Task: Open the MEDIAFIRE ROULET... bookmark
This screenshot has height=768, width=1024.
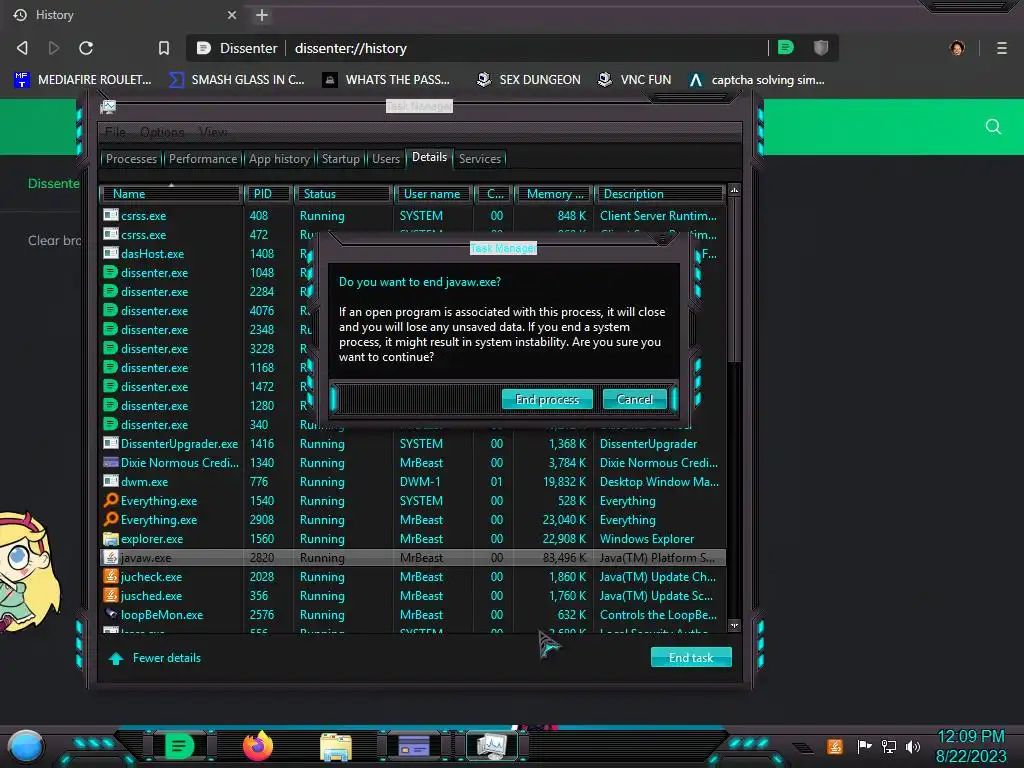Action: pos(83,80)
